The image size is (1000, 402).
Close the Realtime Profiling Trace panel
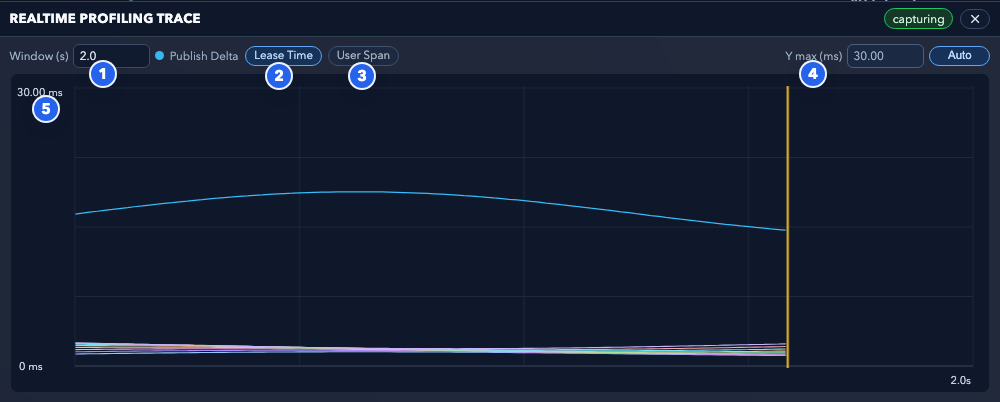click(x=974, y=19)
